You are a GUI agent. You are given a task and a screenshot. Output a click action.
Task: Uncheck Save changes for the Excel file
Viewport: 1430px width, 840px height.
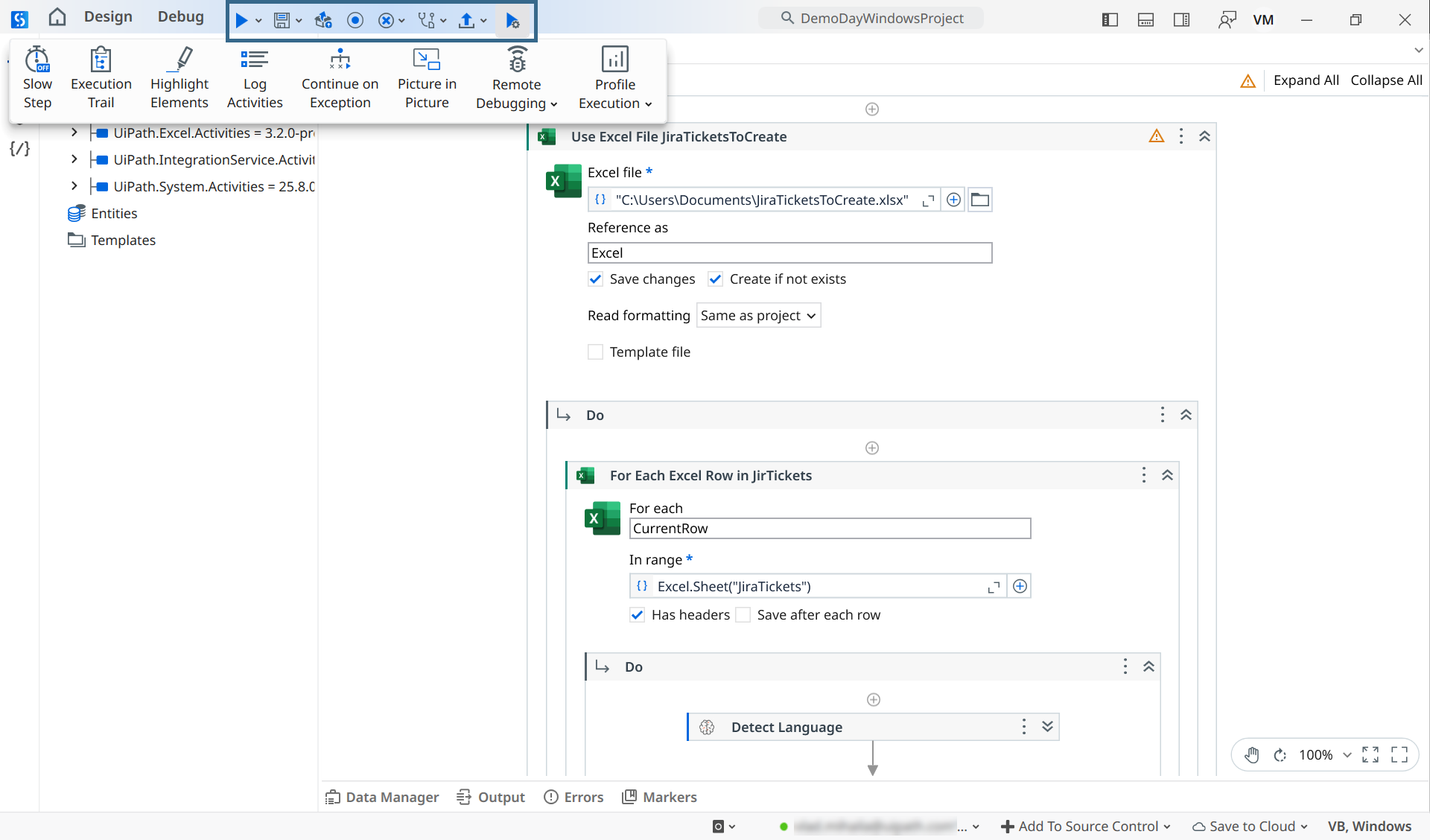[x=596, y=279]
